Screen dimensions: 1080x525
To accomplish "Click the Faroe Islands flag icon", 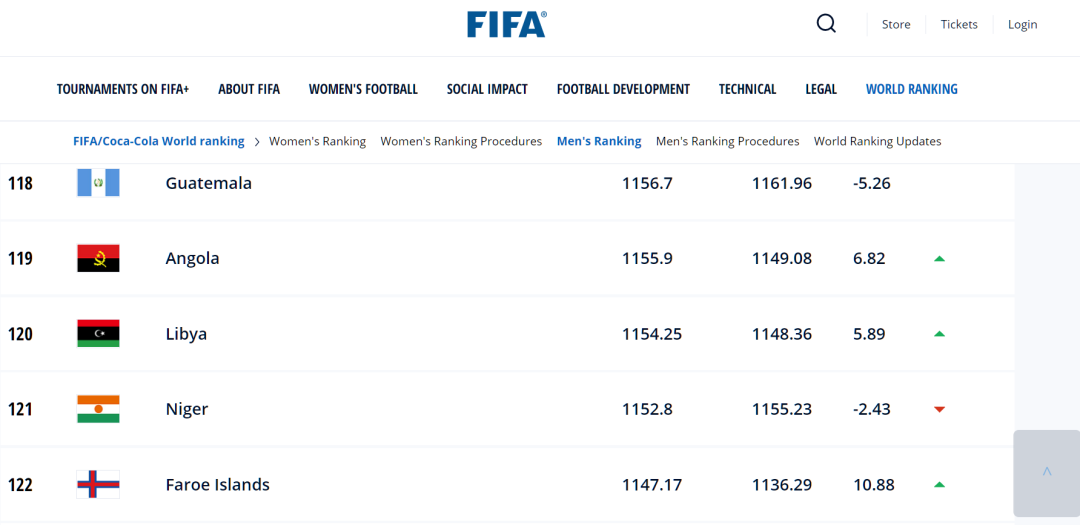I will (98, 484).
